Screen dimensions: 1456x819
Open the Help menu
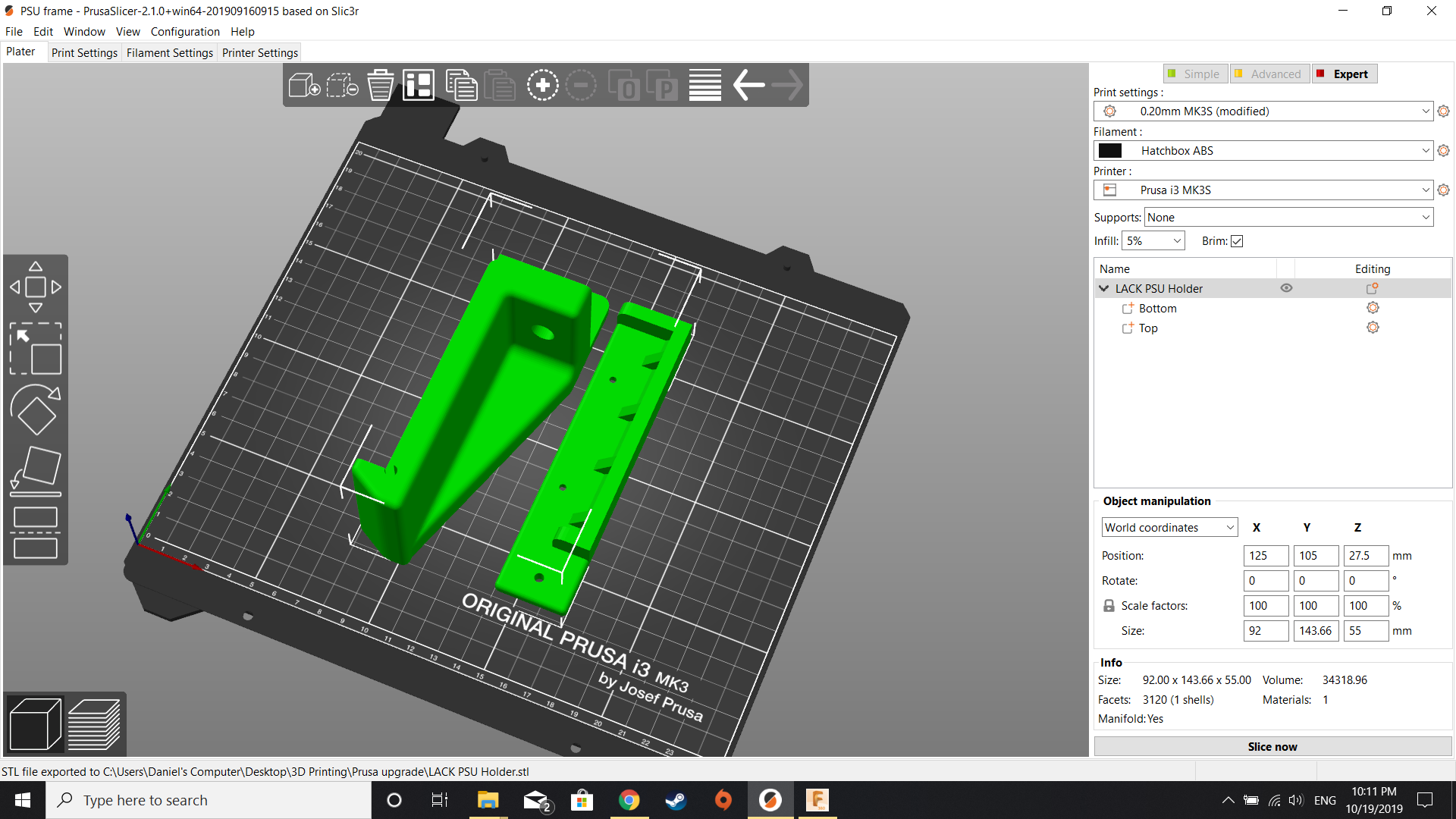(243, 31)
